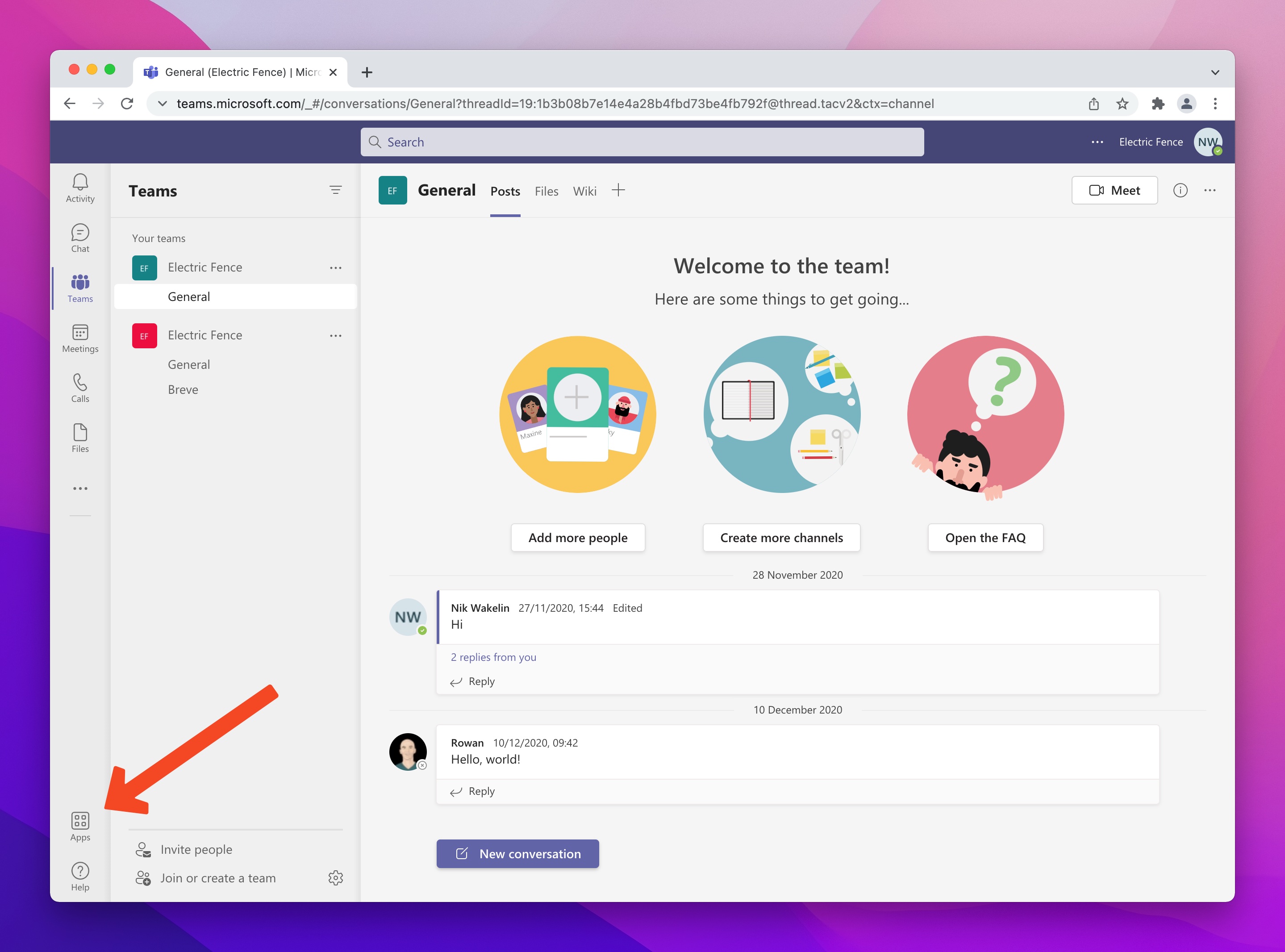Open the Chat section
This screenshot has width=1285, height=952.
point(80,238)
